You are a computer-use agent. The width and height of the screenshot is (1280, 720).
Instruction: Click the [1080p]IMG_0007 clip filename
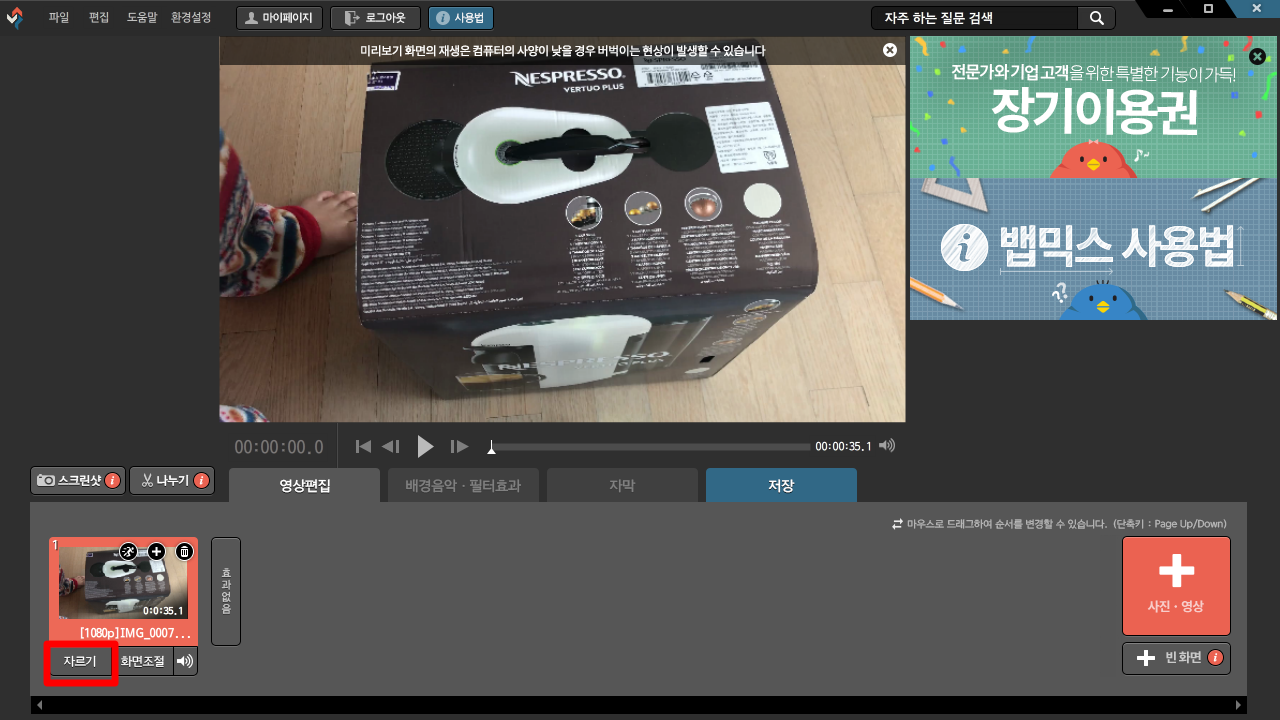(x=135, y=633)
